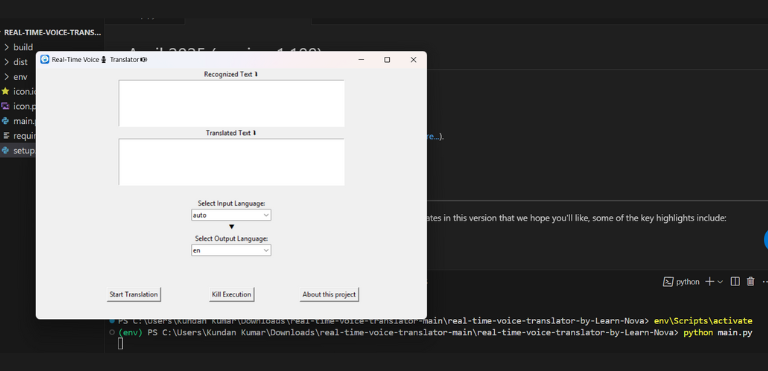The width and height of the screenshot is (768, 371).
Task: Split the terminal in VS Code
Action: (735, 282)
